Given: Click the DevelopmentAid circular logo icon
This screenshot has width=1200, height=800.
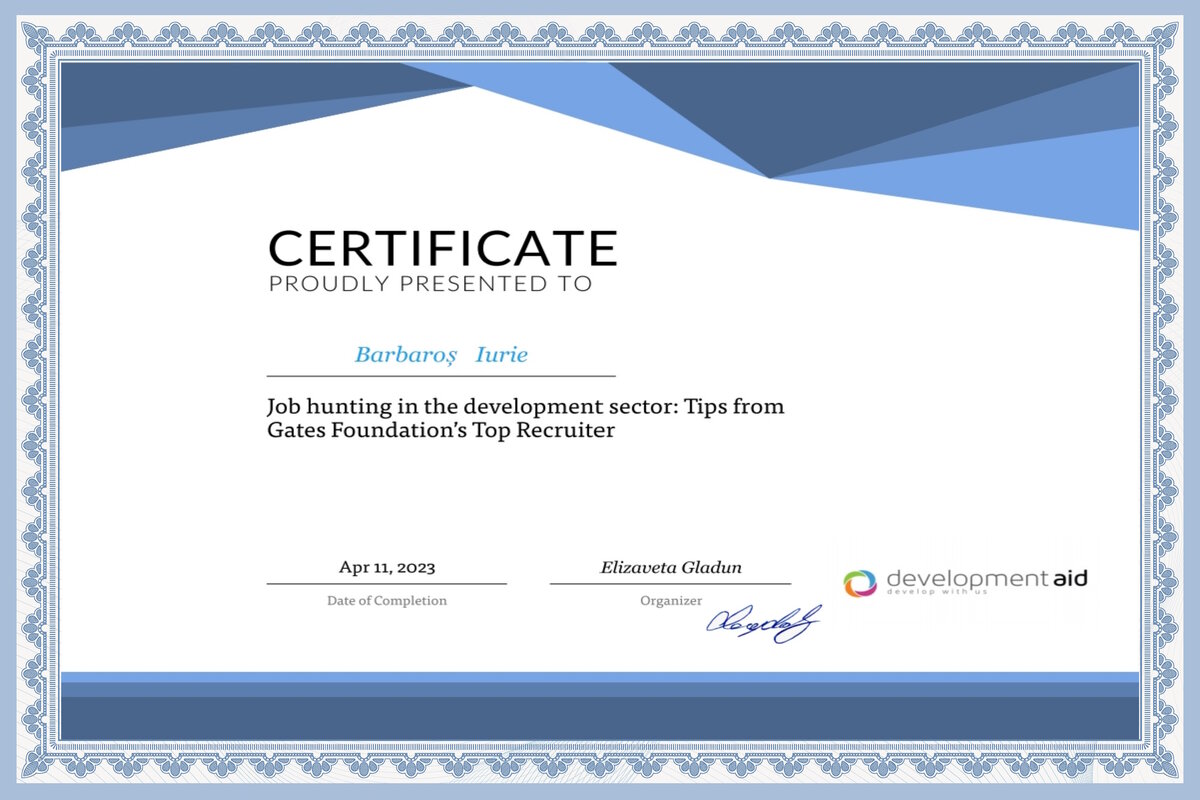Looking at the screenshot, I should pyautogui.click(x=859, y=582).
